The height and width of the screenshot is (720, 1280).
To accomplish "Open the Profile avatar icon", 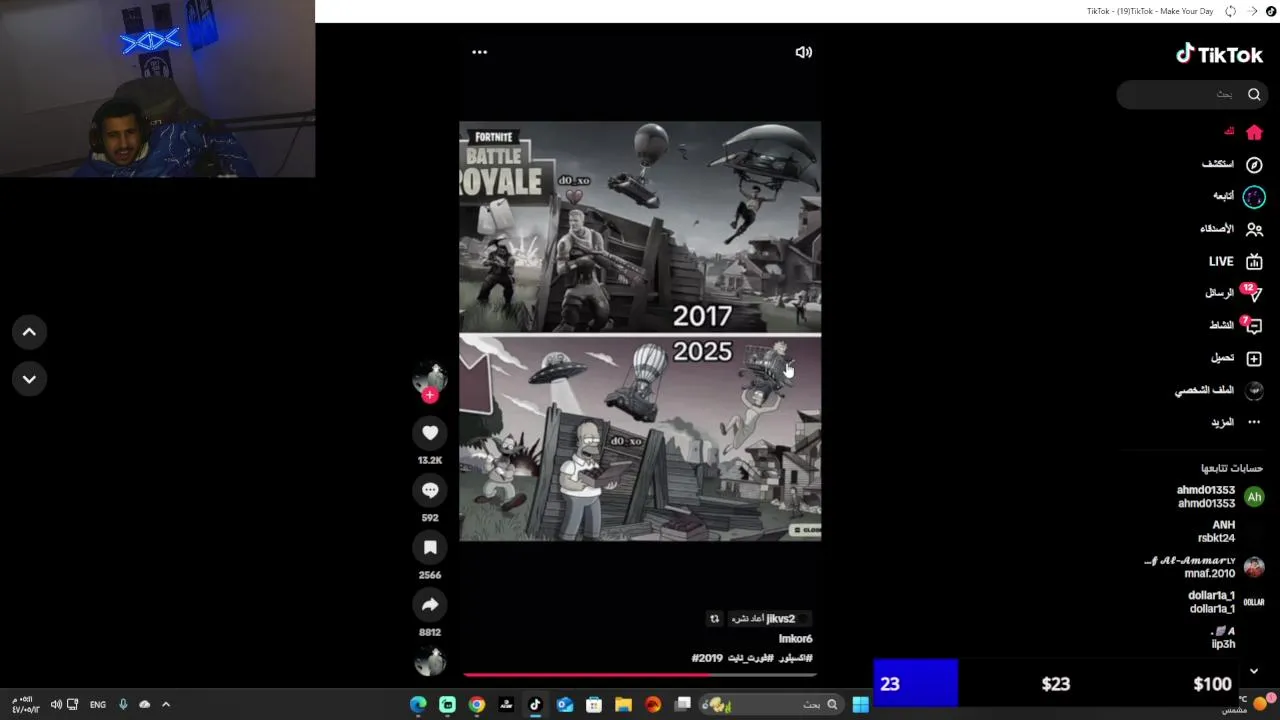I will tap(1254, 390).
